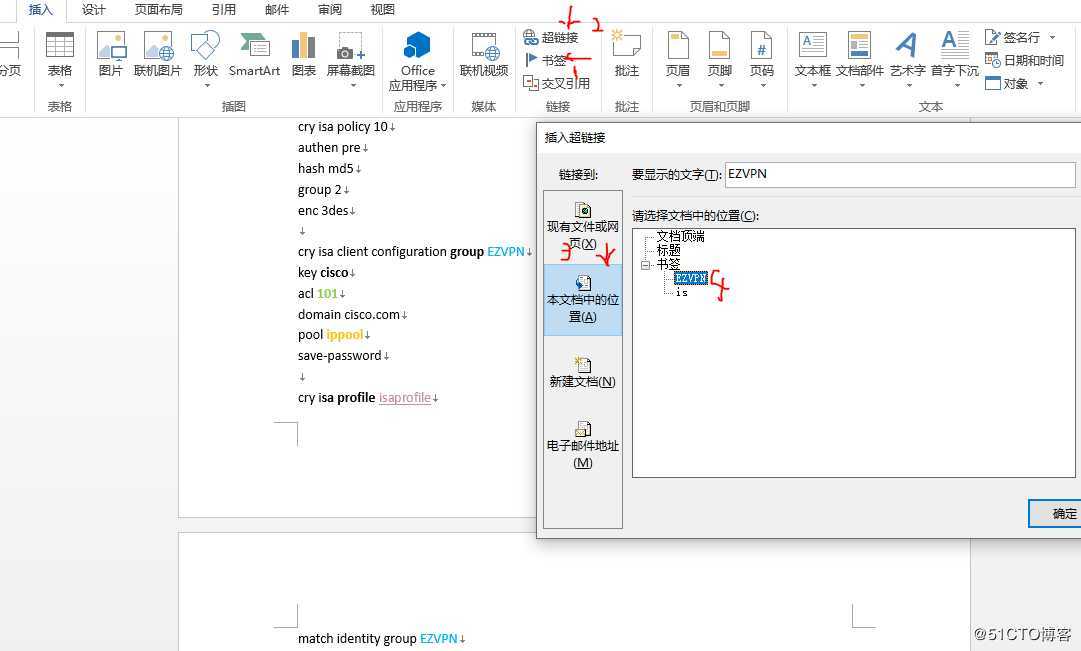Expand the Signature Line dropdown arrow
Viewport: 1081px width, 651px height.
tap(1052, 37)
